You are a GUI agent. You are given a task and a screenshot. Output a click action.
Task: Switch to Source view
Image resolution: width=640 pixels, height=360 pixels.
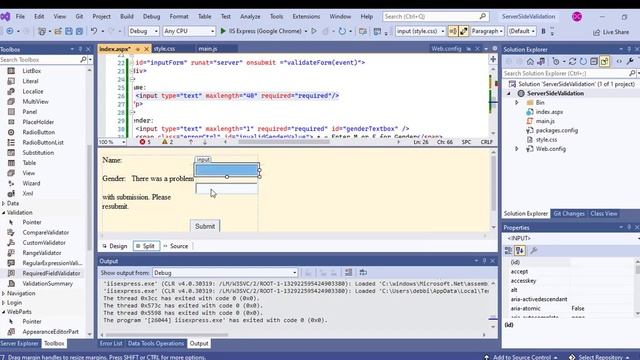pyautogui.click(x=176, y=246)
